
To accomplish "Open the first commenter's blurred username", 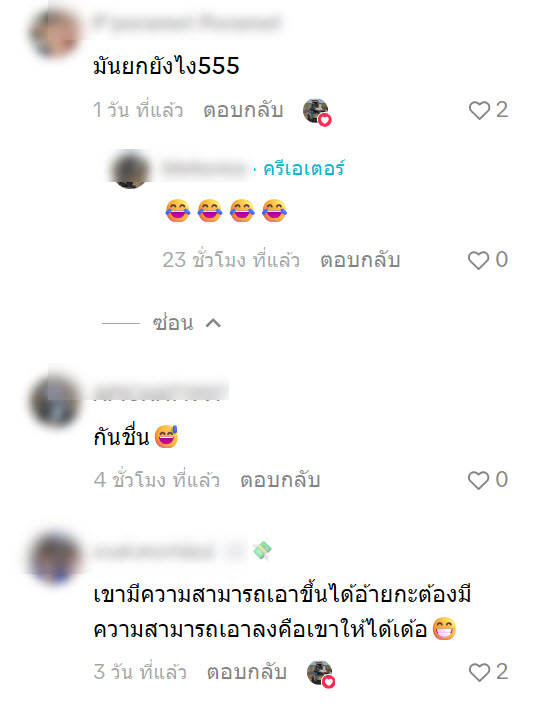I will (187, 22).
